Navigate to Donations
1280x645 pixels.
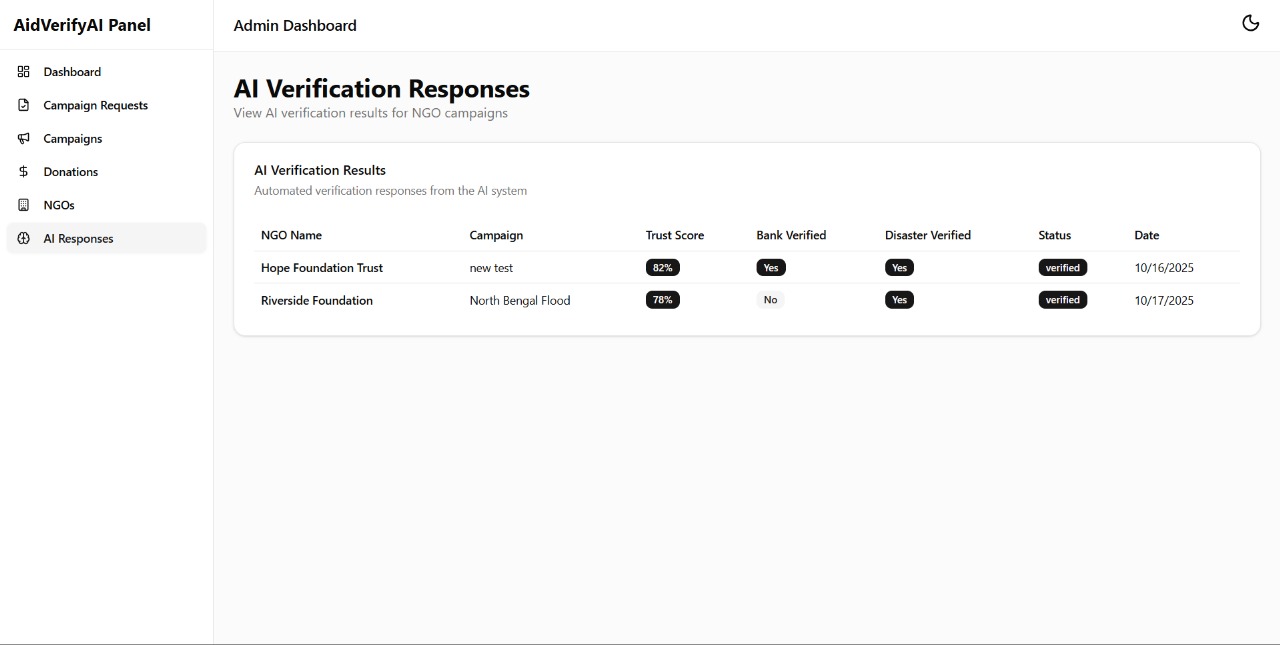106,172
